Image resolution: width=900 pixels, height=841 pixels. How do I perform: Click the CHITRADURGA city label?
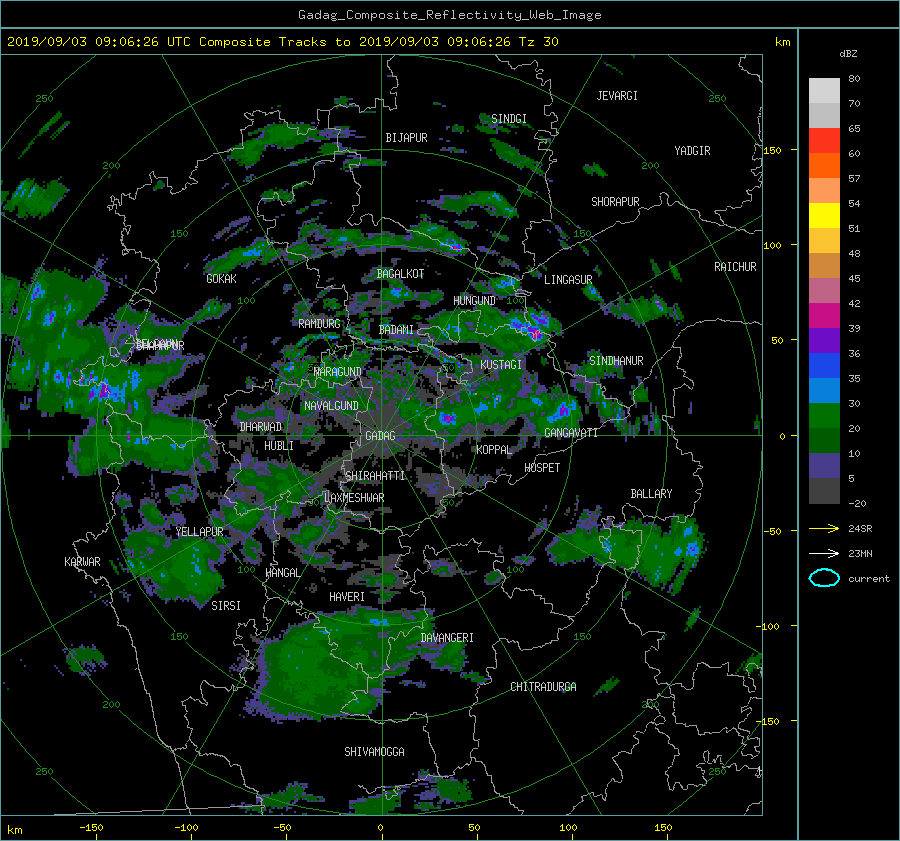(544, 687)
